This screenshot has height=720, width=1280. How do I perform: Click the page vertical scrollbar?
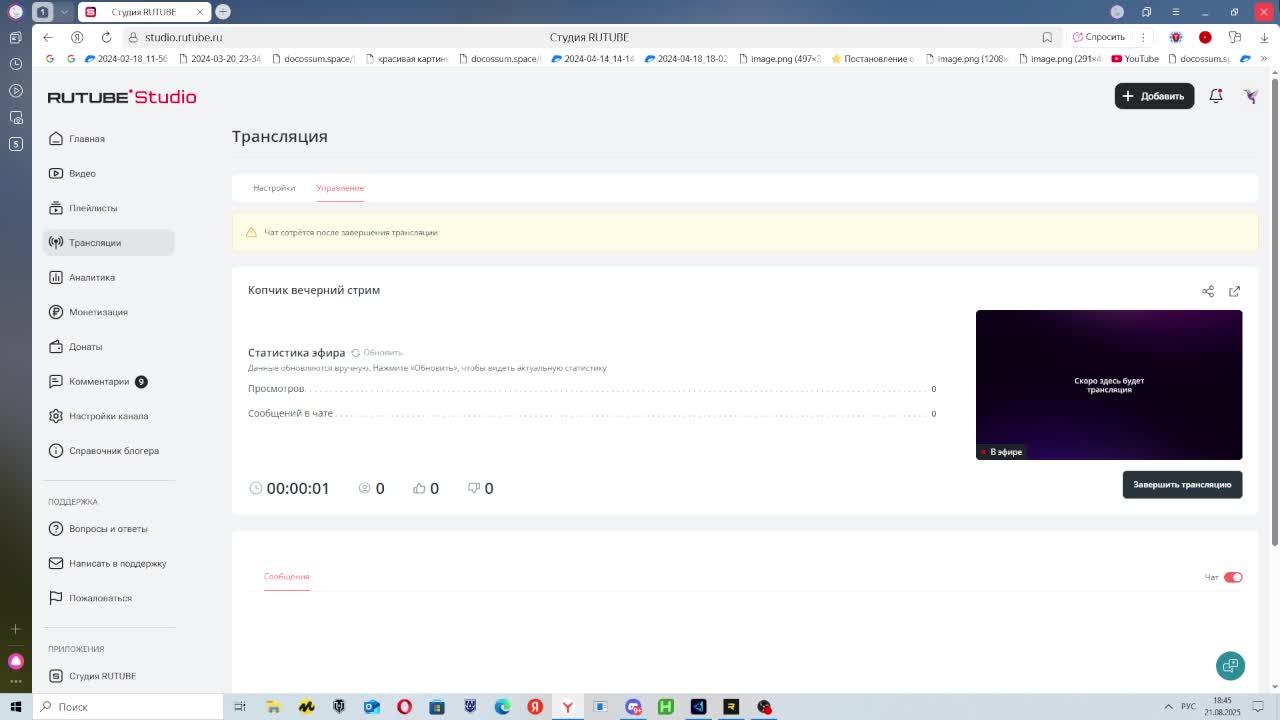(x=1274, y=310)
